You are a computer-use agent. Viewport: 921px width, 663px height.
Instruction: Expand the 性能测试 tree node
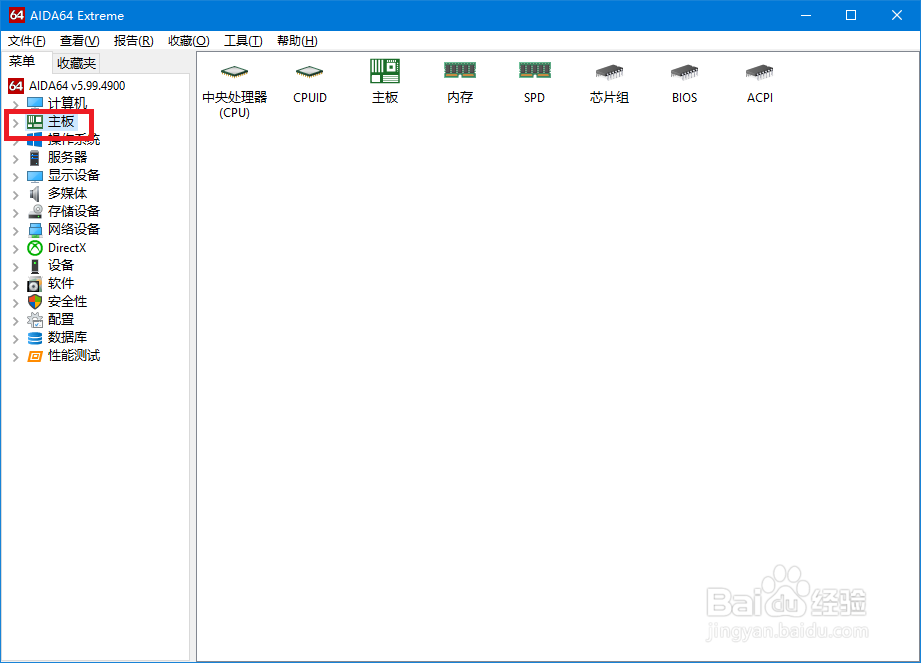[x=16, y=357]
